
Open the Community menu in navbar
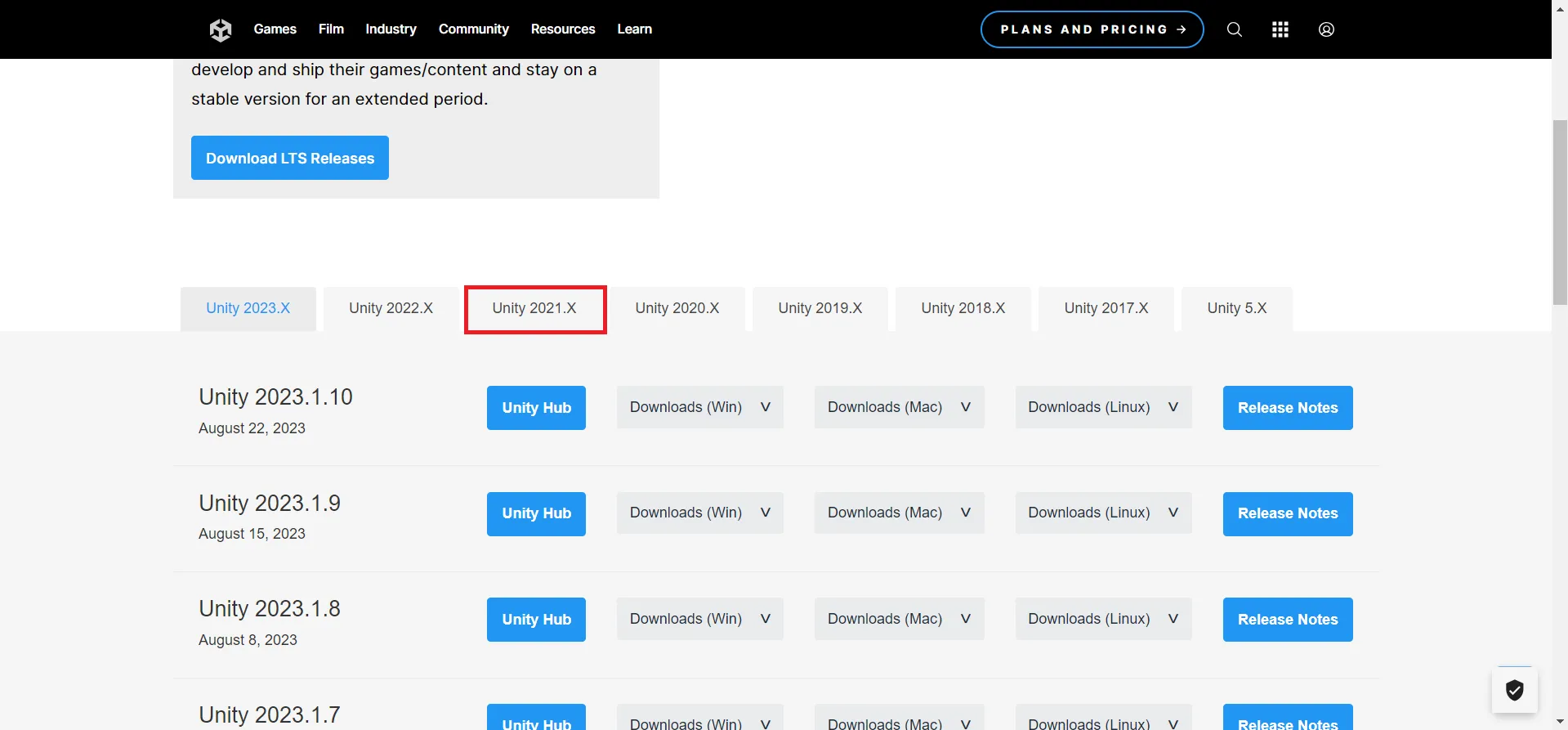pos(473,29)
